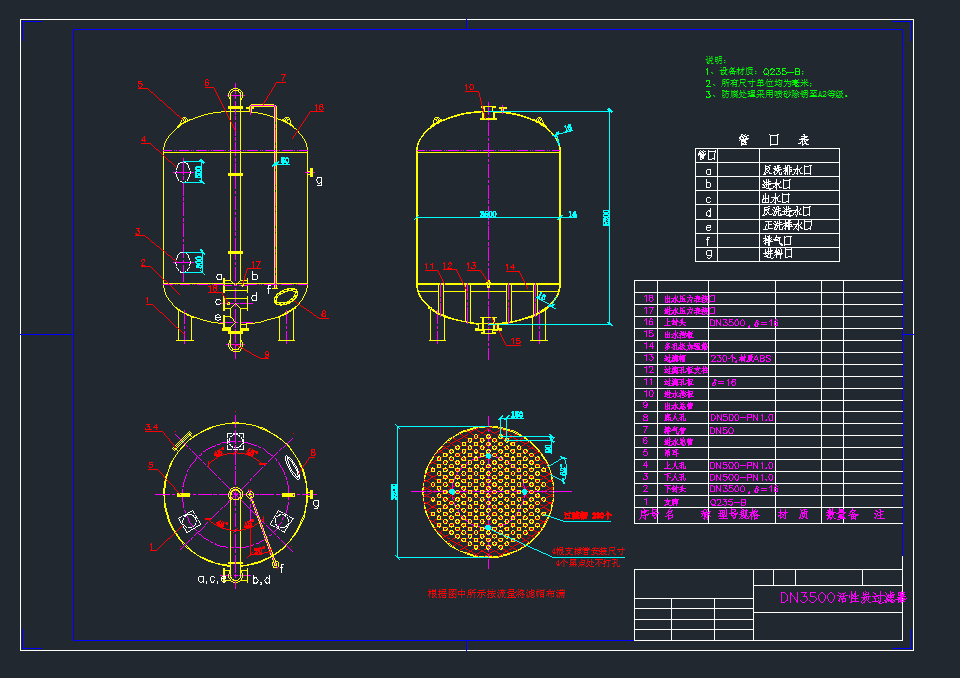Viewport: 960px width, 678px height.
Task: Click the green Q235-B material note
Action: 767,72
